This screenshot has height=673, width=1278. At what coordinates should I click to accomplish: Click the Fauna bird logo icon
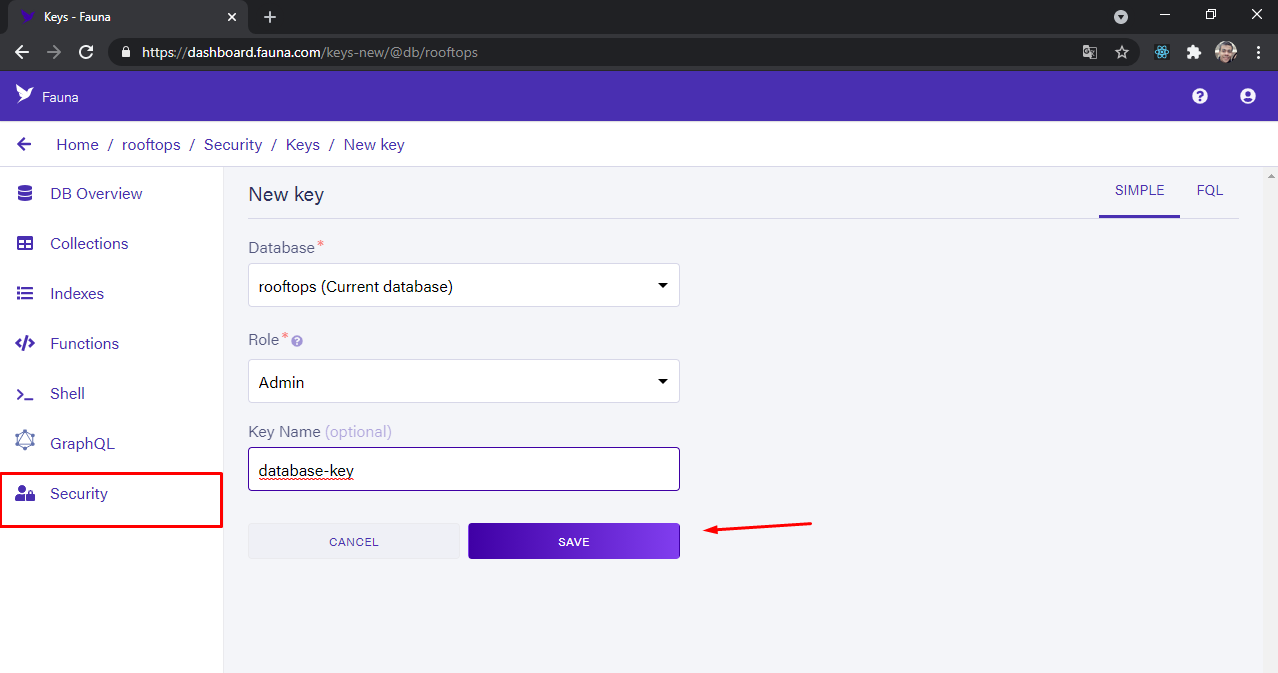(25, 94)
